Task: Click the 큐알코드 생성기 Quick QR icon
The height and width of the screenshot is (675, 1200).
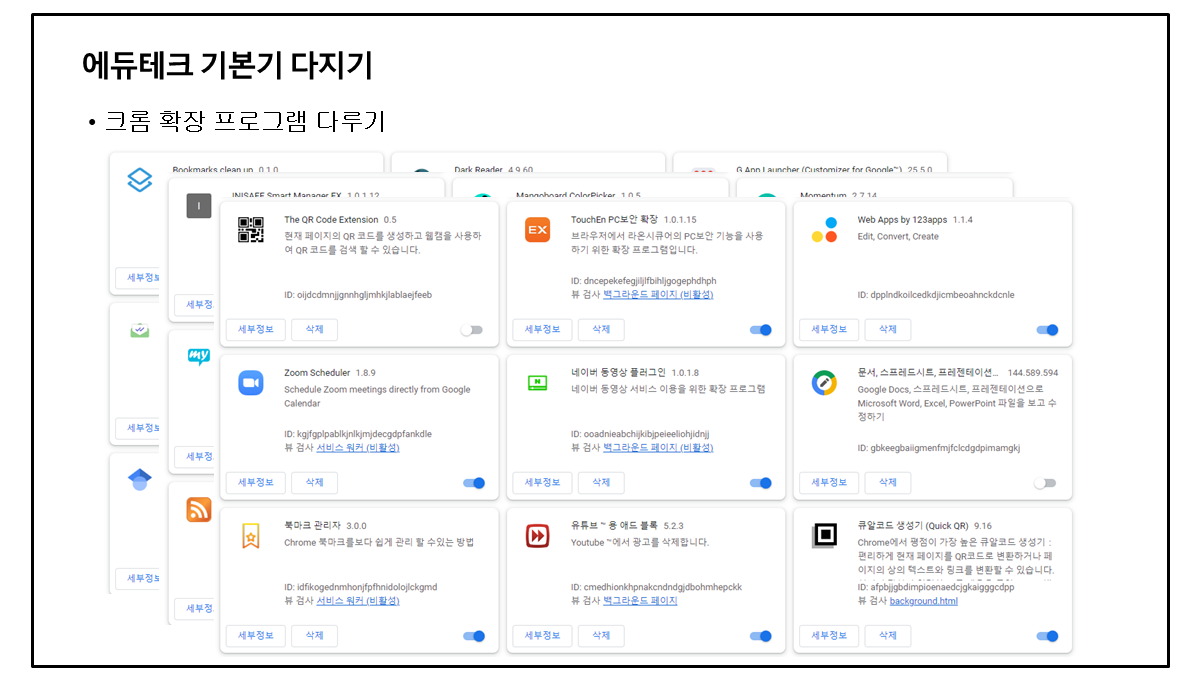Action: click(x=824, y=536)
